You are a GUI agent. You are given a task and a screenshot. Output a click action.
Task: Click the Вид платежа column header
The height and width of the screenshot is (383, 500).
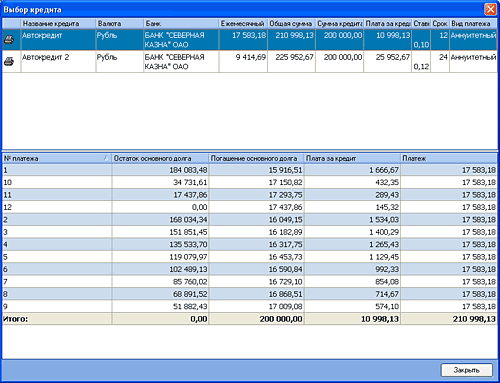473,24
